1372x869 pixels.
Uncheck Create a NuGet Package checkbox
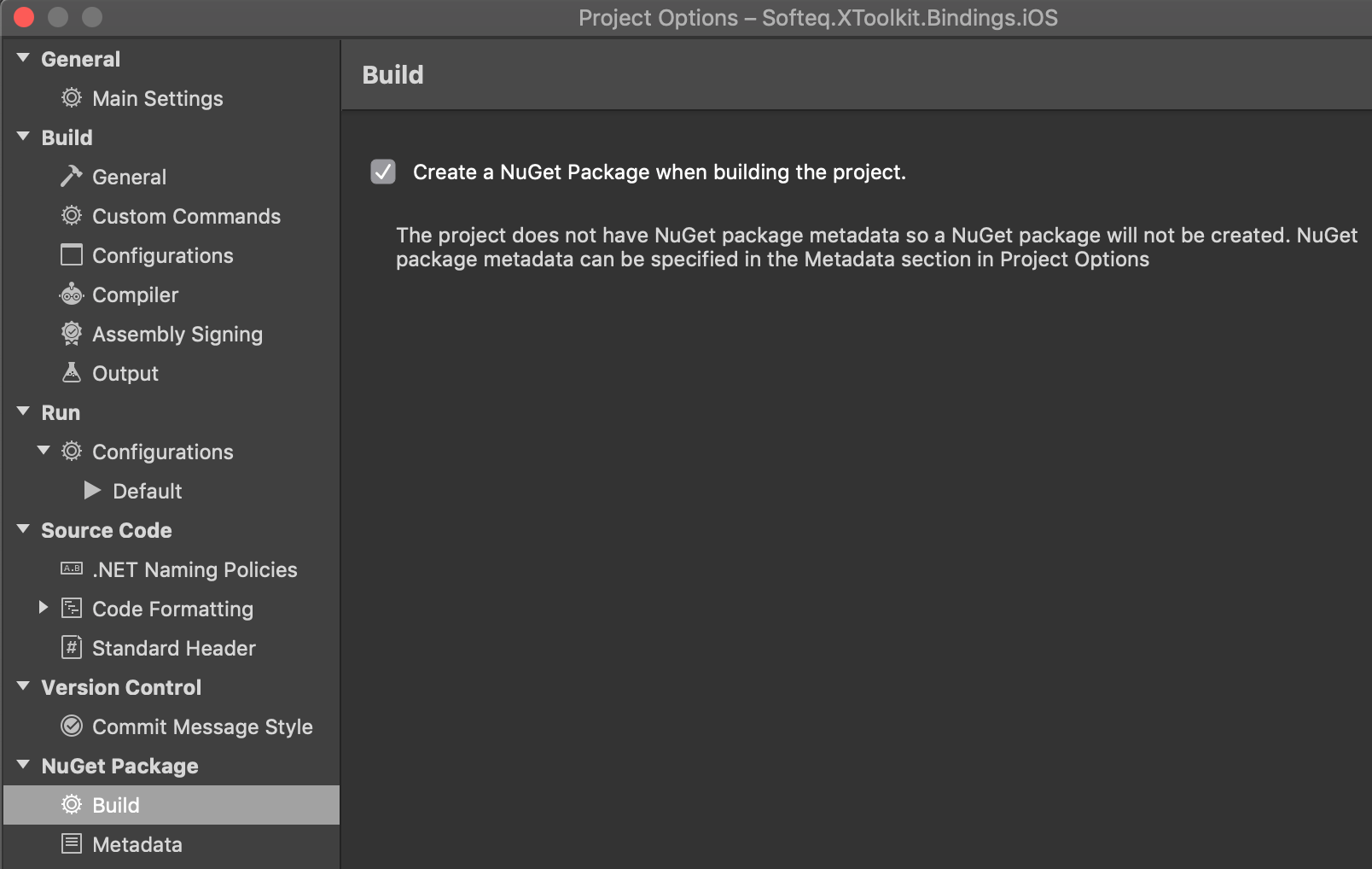pos(383,172)
